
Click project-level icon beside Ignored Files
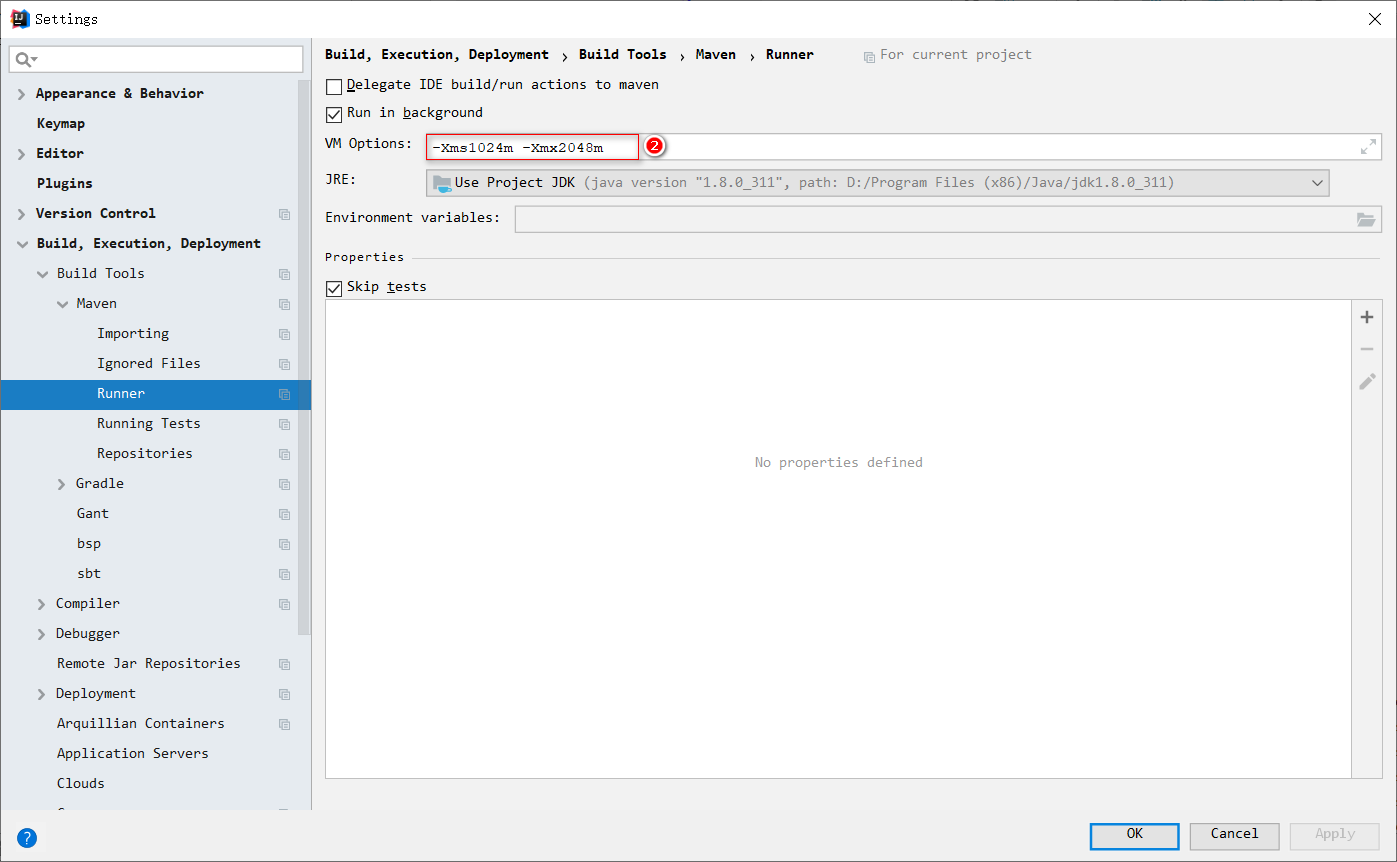[285, 364]
